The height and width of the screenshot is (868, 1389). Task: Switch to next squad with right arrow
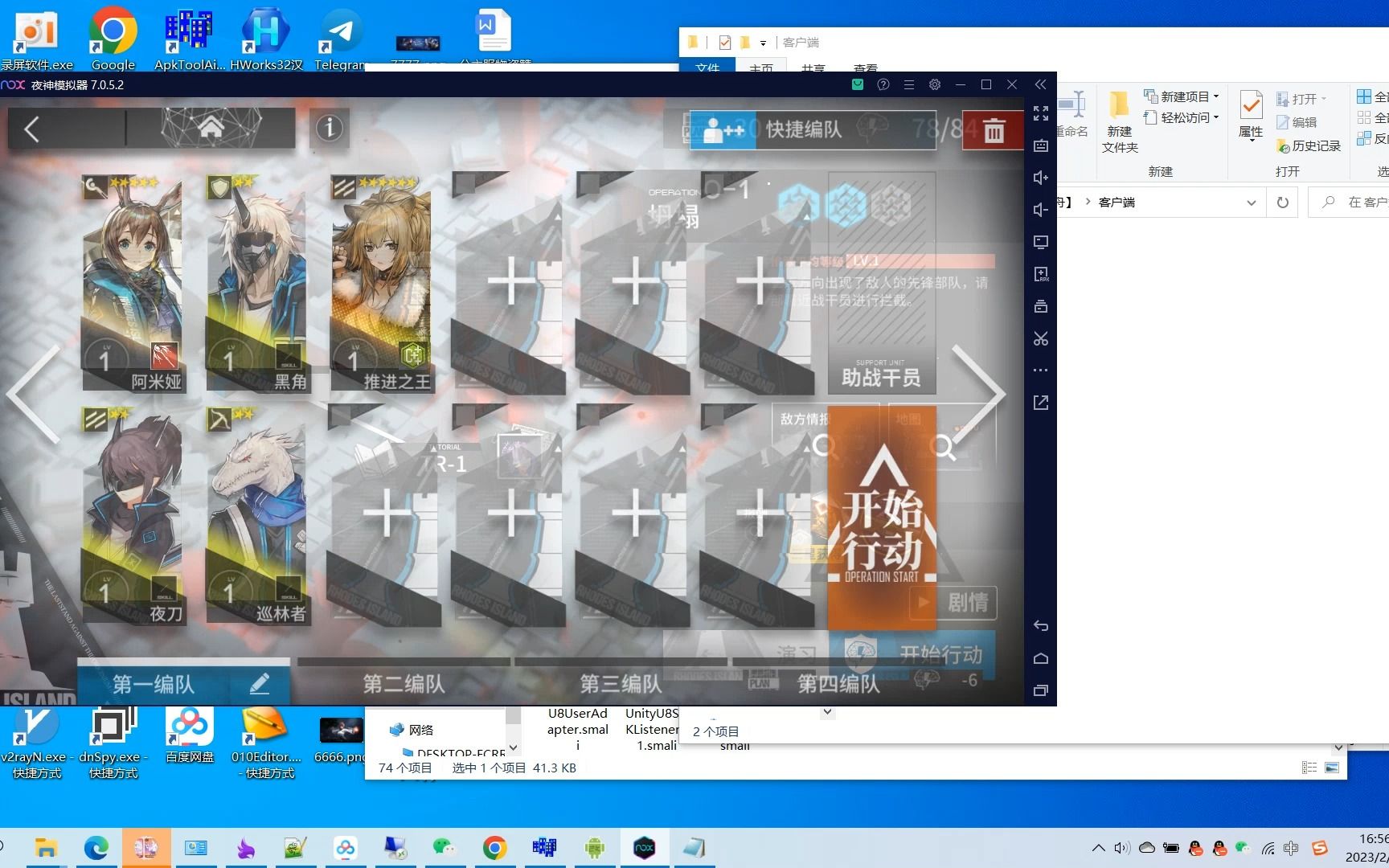coord(978,394)
